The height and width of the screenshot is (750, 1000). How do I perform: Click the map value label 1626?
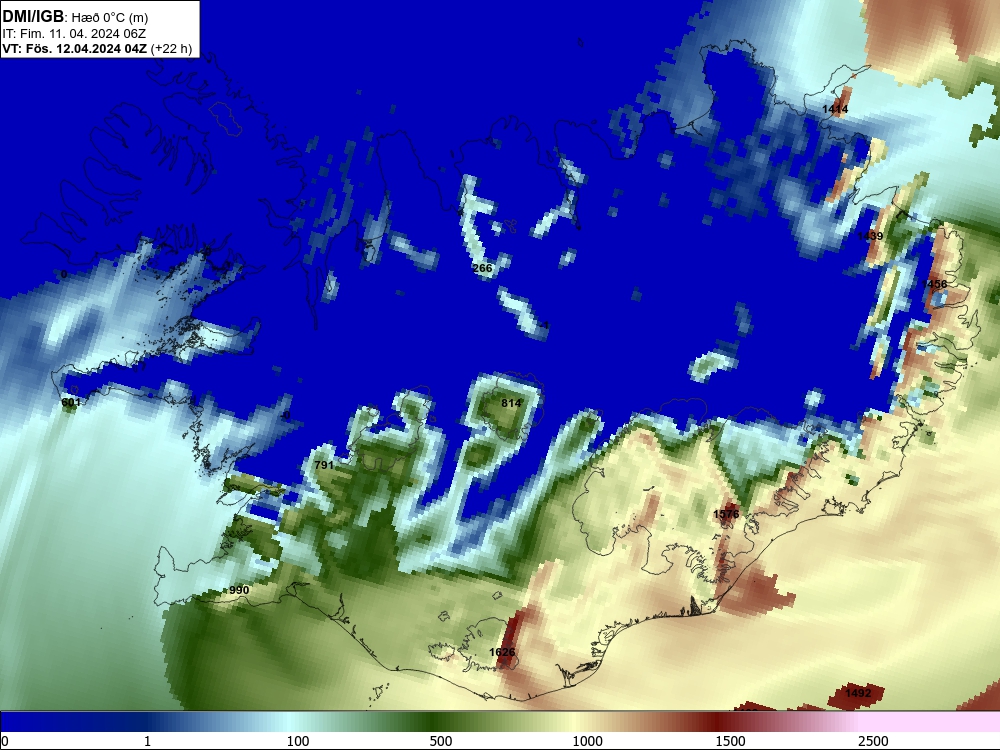click(502, 652)
